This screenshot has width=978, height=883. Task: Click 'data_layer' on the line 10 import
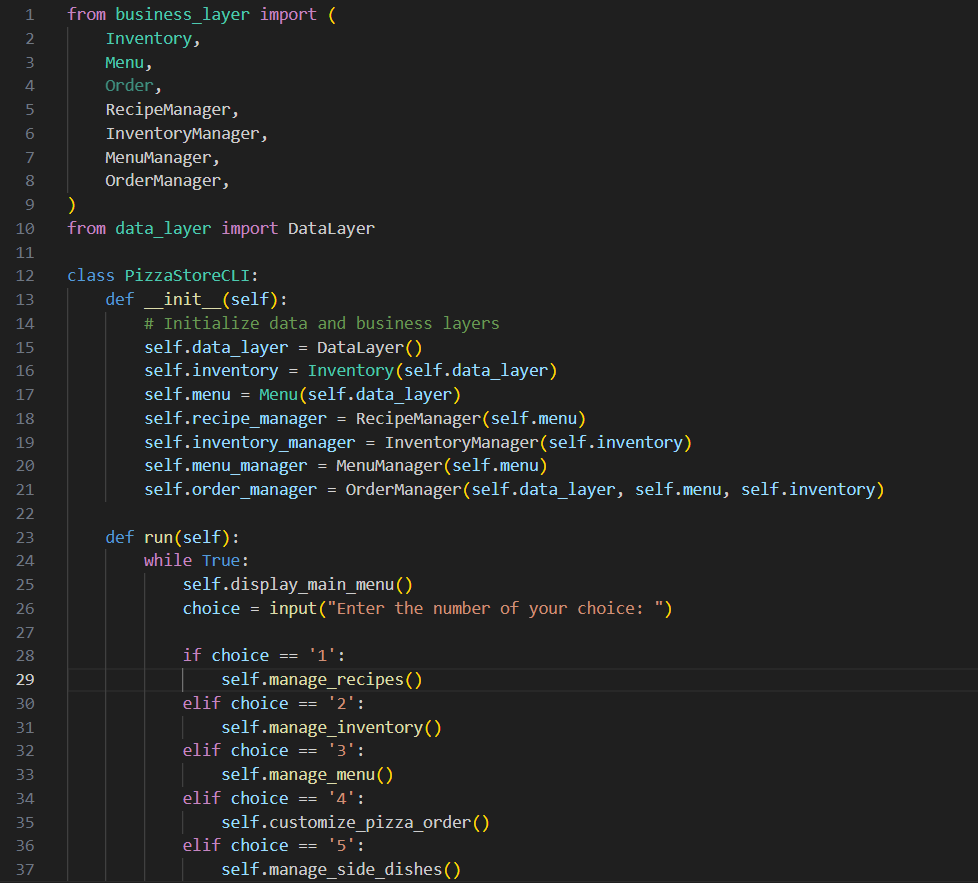click(163, 228)
